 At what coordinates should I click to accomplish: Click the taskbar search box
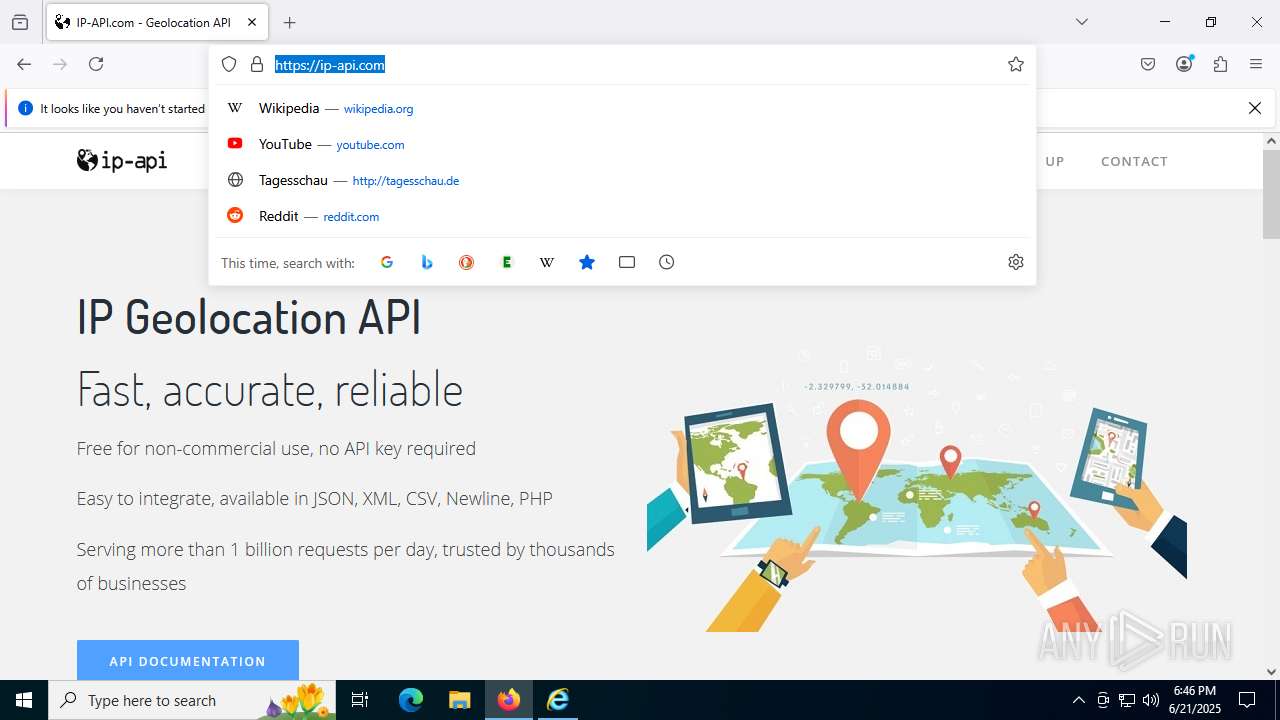click(x=192, y=700)
